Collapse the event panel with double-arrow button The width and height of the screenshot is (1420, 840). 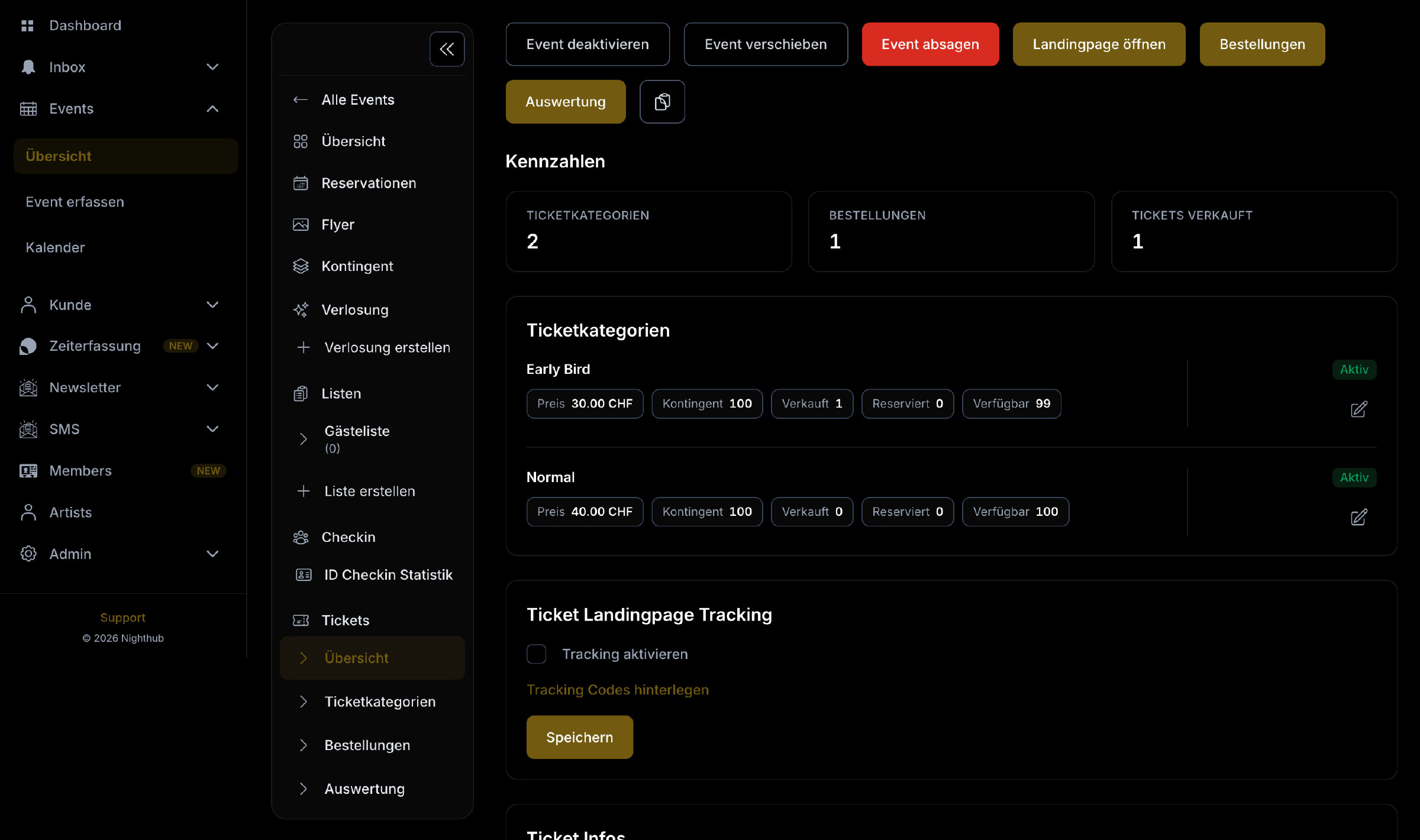pyautogui.click(x=447, y=49)
